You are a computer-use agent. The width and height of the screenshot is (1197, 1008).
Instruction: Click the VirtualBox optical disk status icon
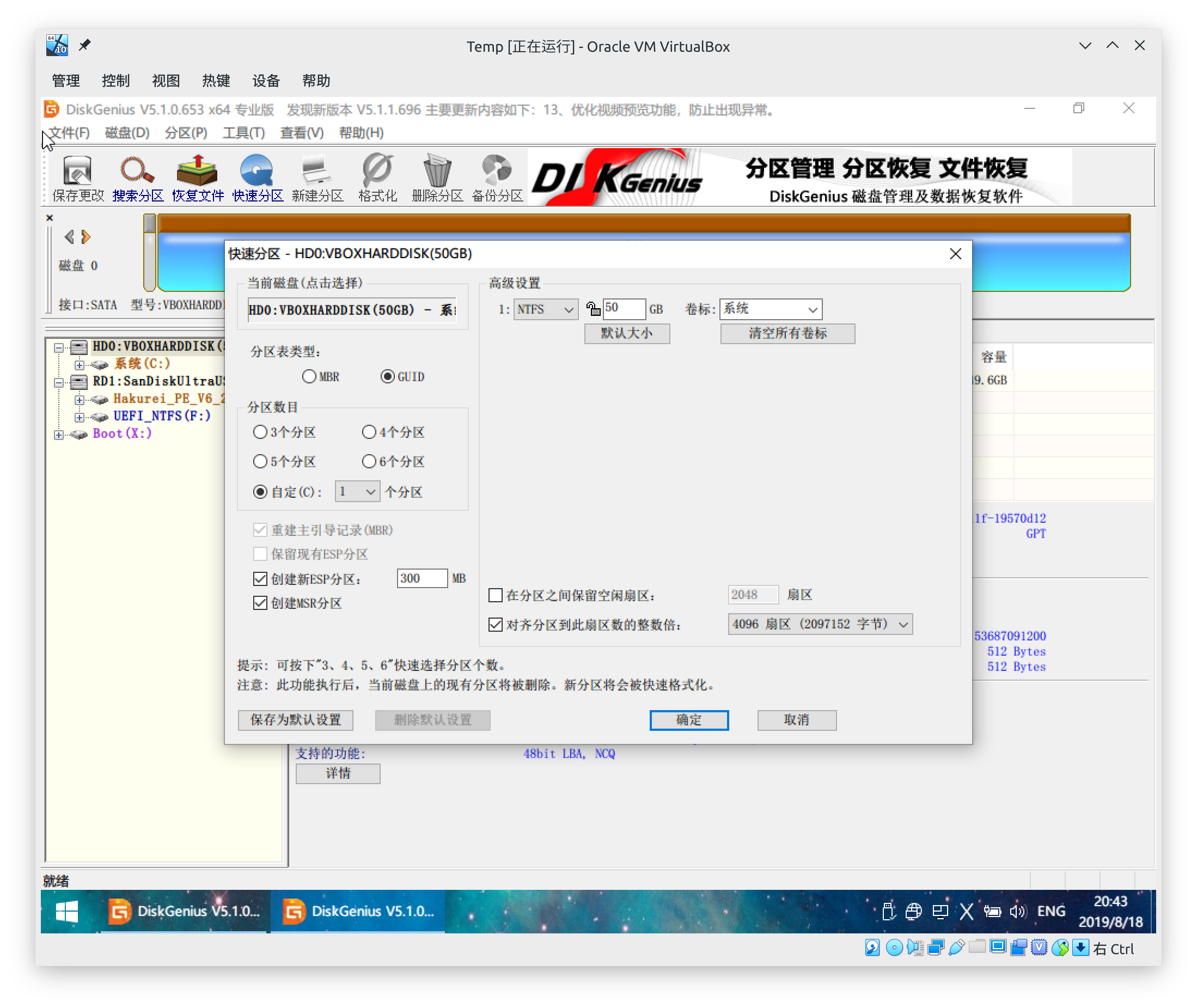pos(894,948)
